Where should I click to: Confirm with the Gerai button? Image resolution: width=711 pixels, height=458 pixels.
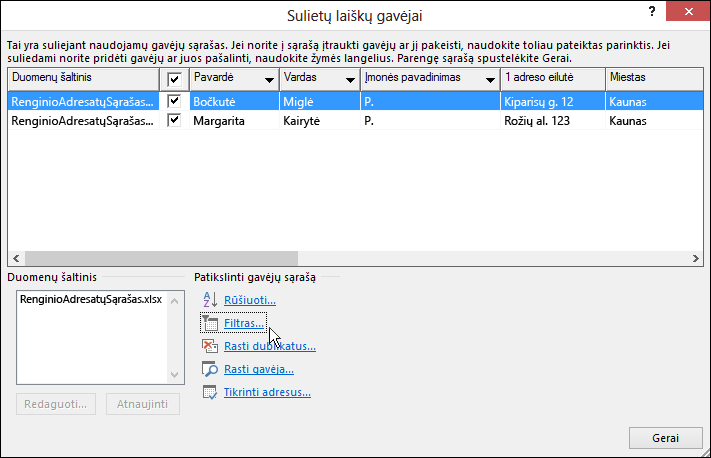pos(665,438)
